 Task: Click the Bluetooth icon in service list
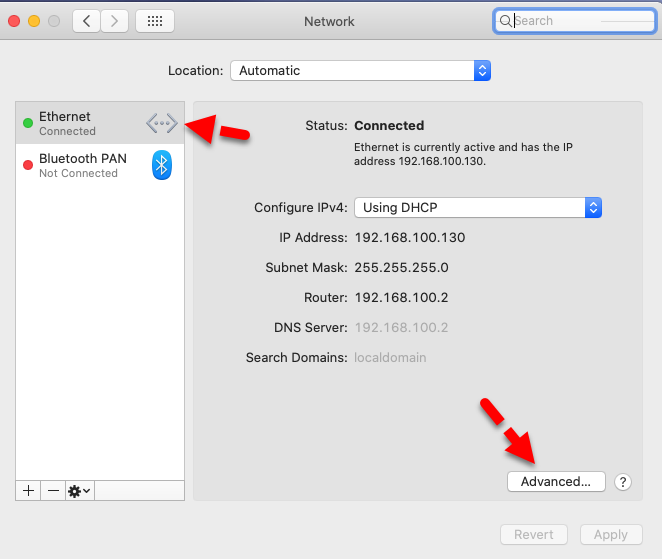[x=163, y=165]
